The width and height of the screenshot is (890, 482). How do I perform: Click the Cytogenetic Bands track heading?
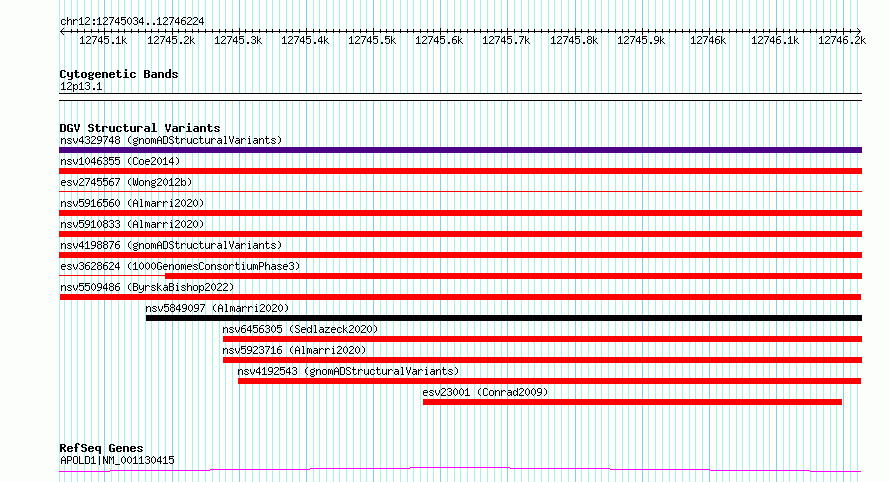[x=119, y=74]
